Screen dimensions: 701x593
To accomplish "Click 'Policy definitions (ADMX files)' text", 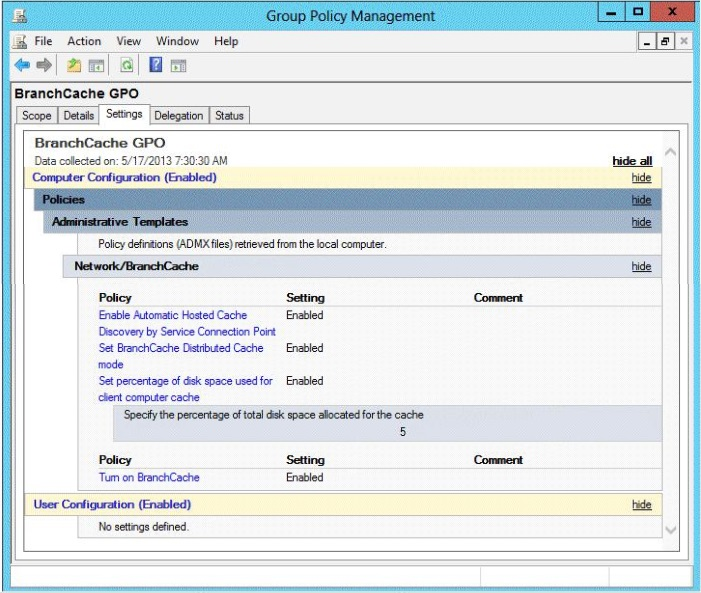I will click(x=242, y=244).
